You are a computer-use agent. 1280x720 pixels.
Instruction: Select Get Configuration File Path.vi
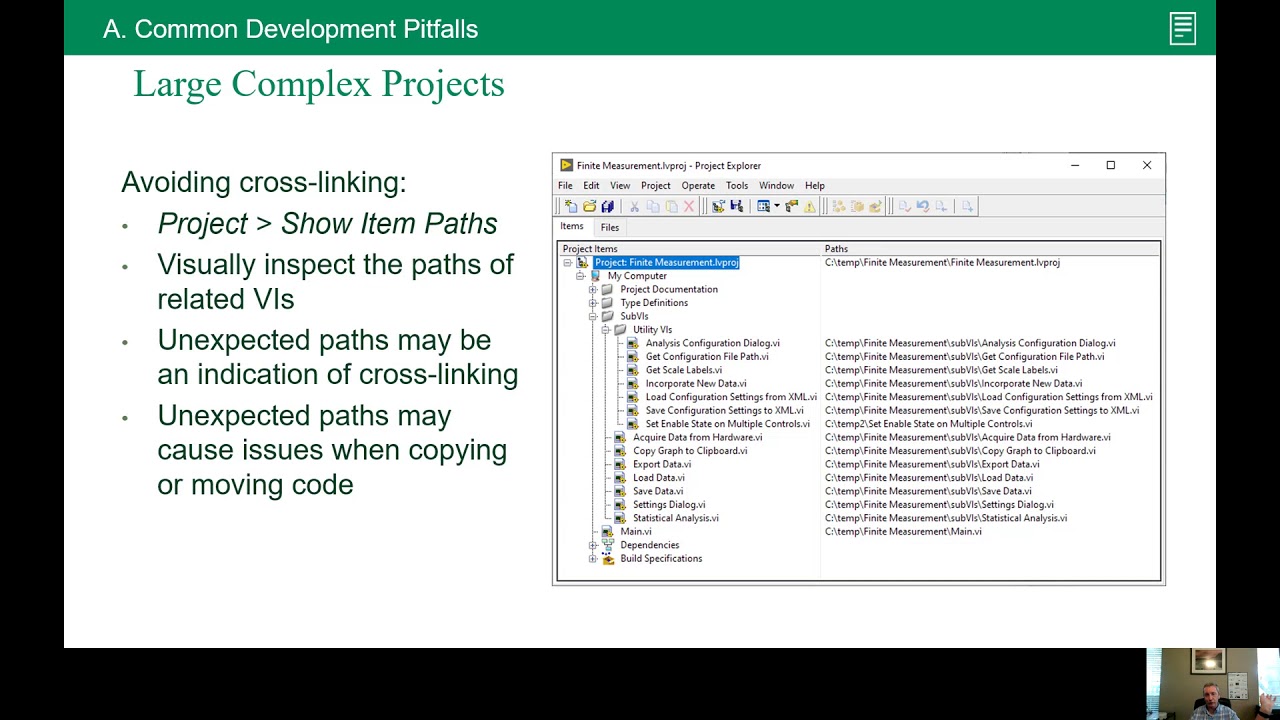pos(707,357)
